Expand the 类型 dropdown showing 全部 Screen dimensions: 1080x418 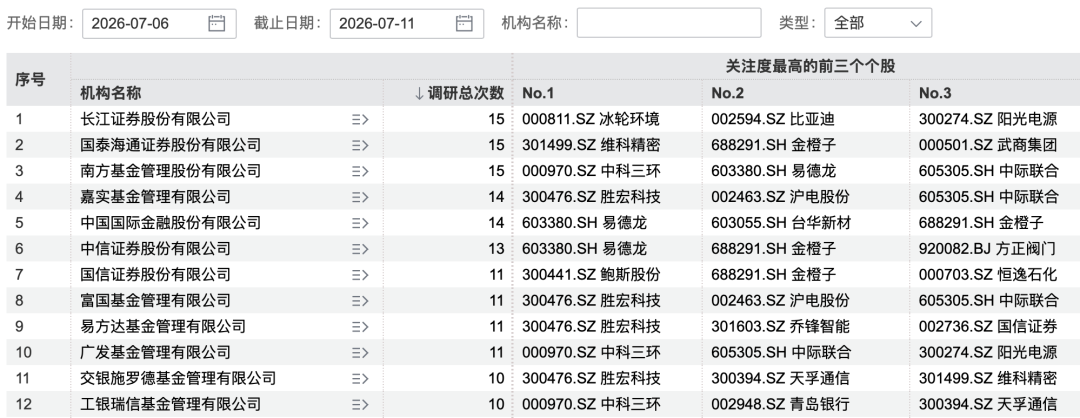coord(878,23)
